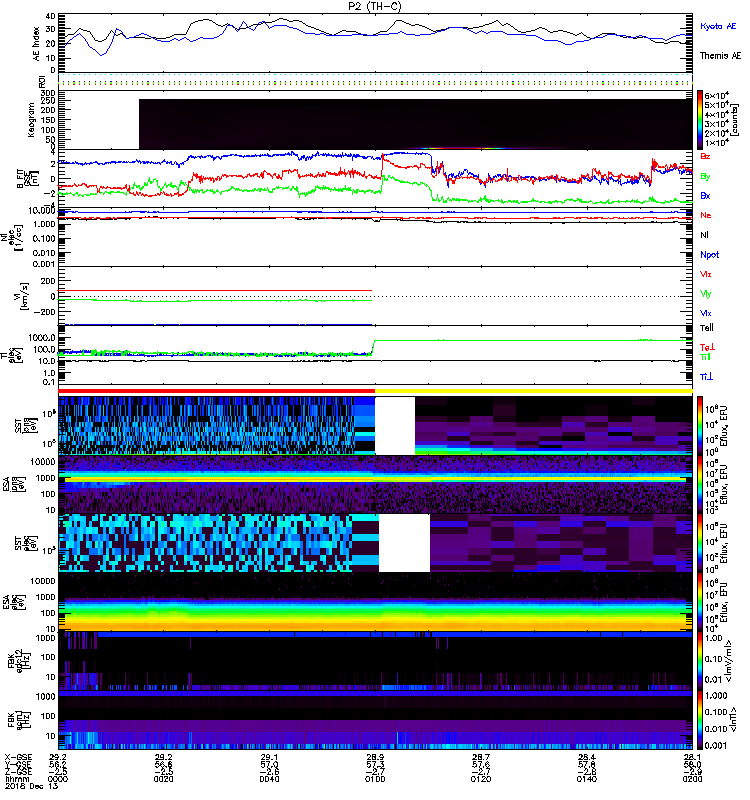Click the green Viy velocity legend label
Viewport: 750px width, 800px height.
706,294
